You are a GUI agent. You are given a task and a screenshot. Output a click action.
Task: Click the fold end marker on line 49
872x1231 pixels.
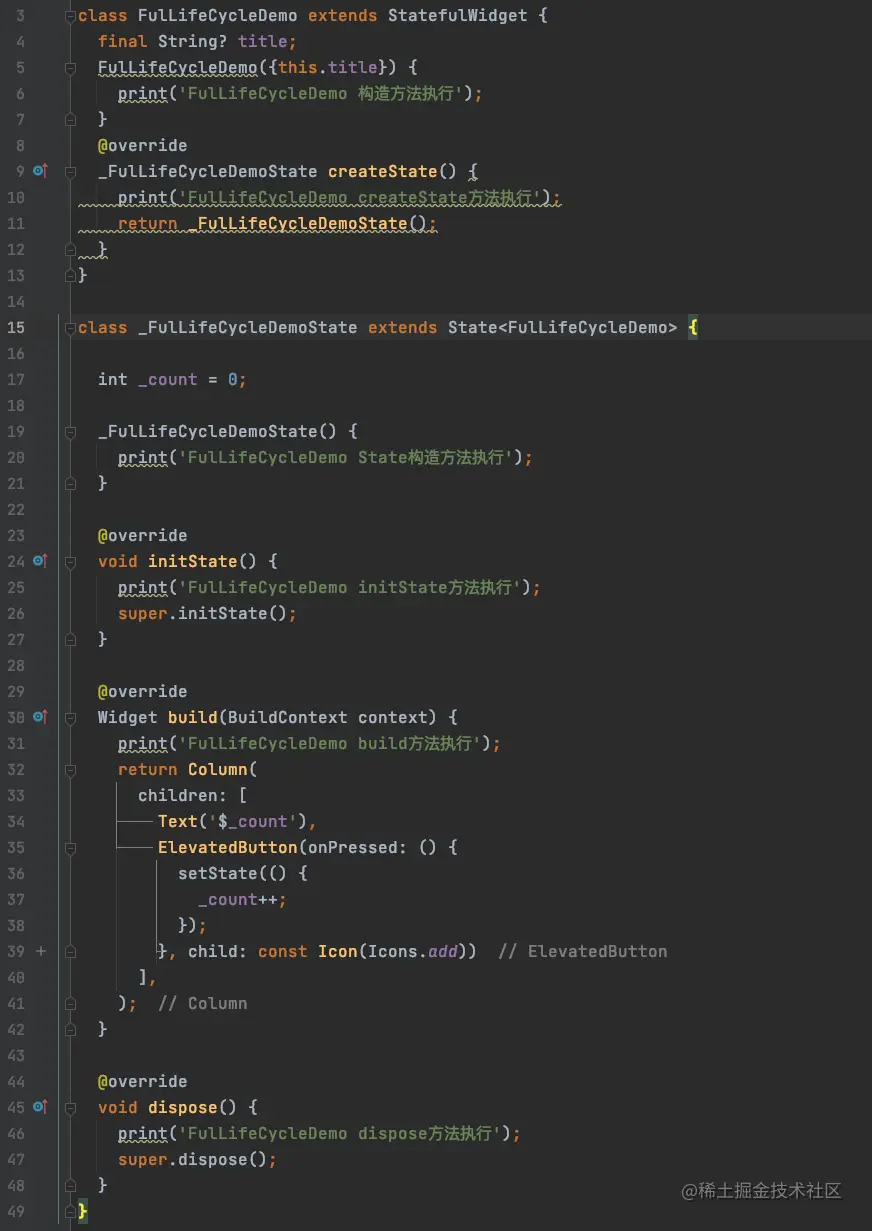tap(70, 1211)
